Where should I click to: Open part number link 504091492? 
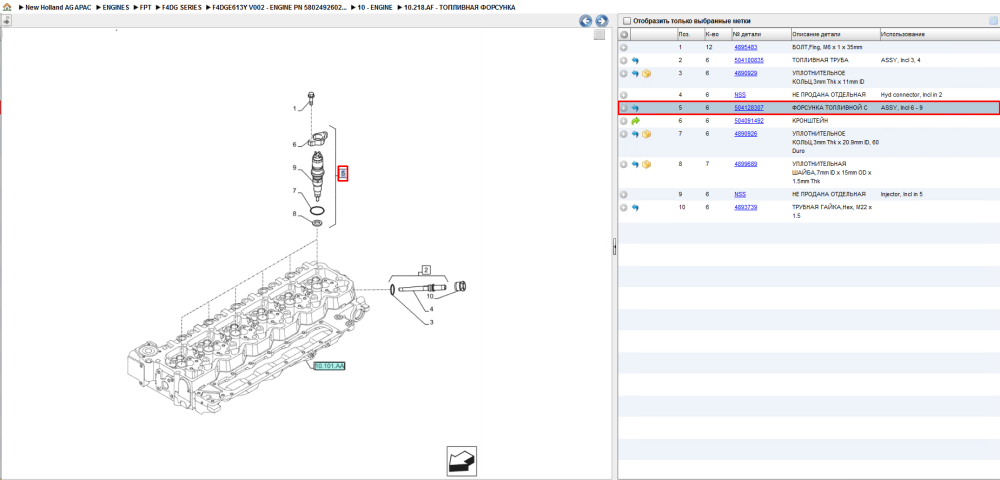(749, 120)
